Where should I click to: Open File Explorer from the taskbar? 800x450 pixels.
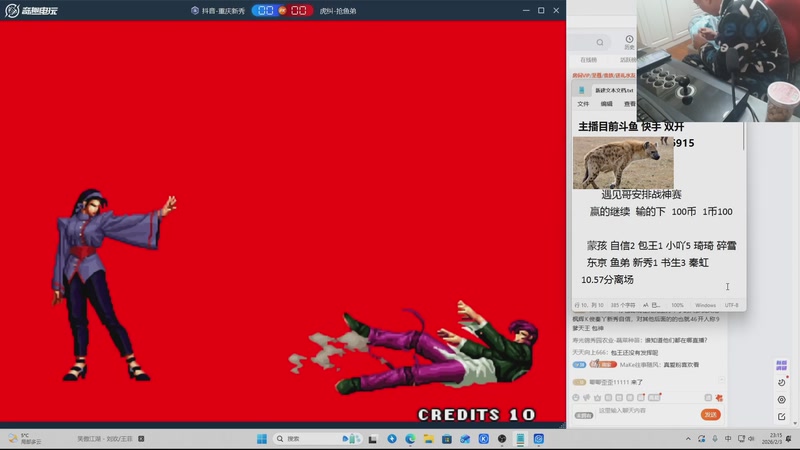(x=429, y=439)
